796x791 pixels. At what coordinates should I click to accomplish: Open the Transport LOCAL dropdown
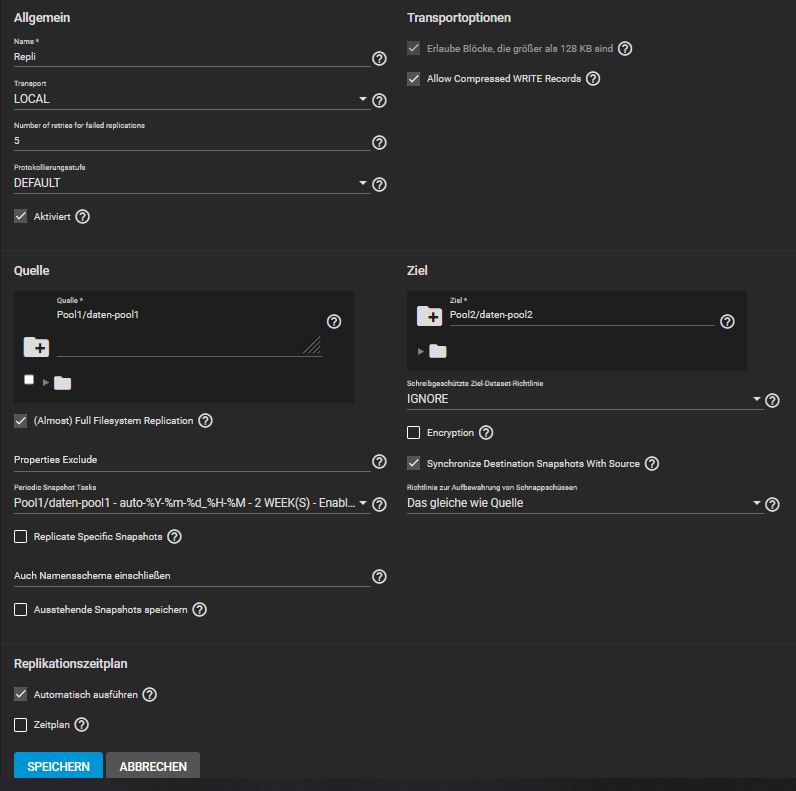click(x=191, y=99)
